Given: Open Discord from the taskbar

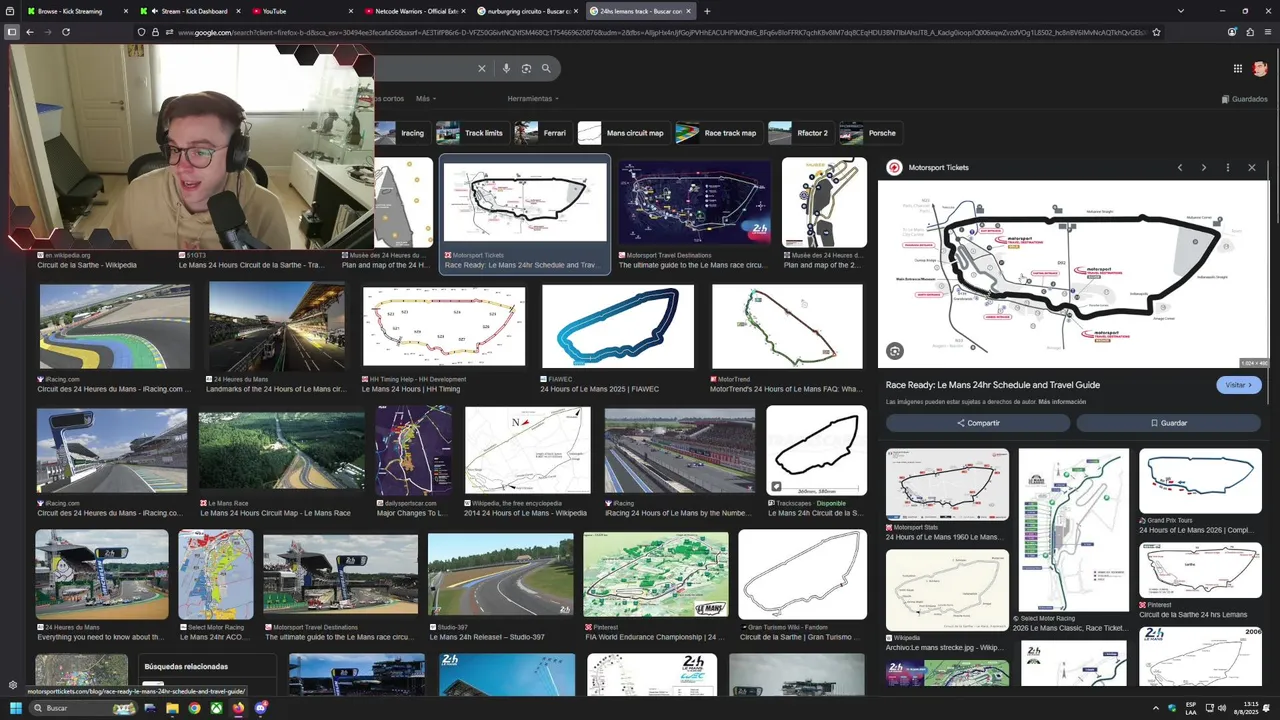Looking at the screenshot, I should (x=261, y=708).
